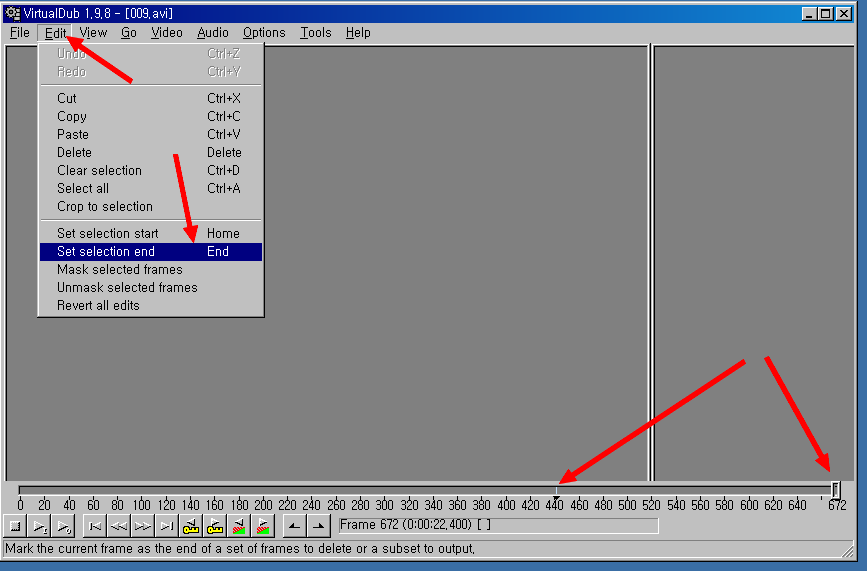Go to the previous key frame

(x=191, y=526)
